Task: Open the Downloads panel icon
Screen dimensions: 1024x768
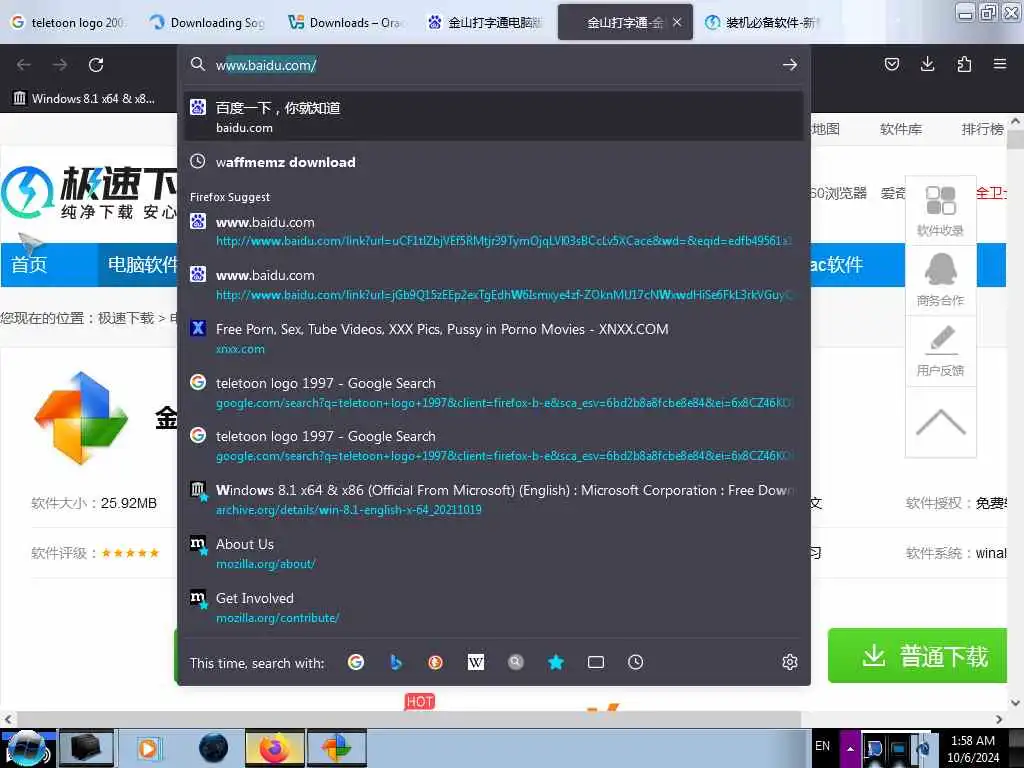Action: pyautogui.click(x=927, y=64)
